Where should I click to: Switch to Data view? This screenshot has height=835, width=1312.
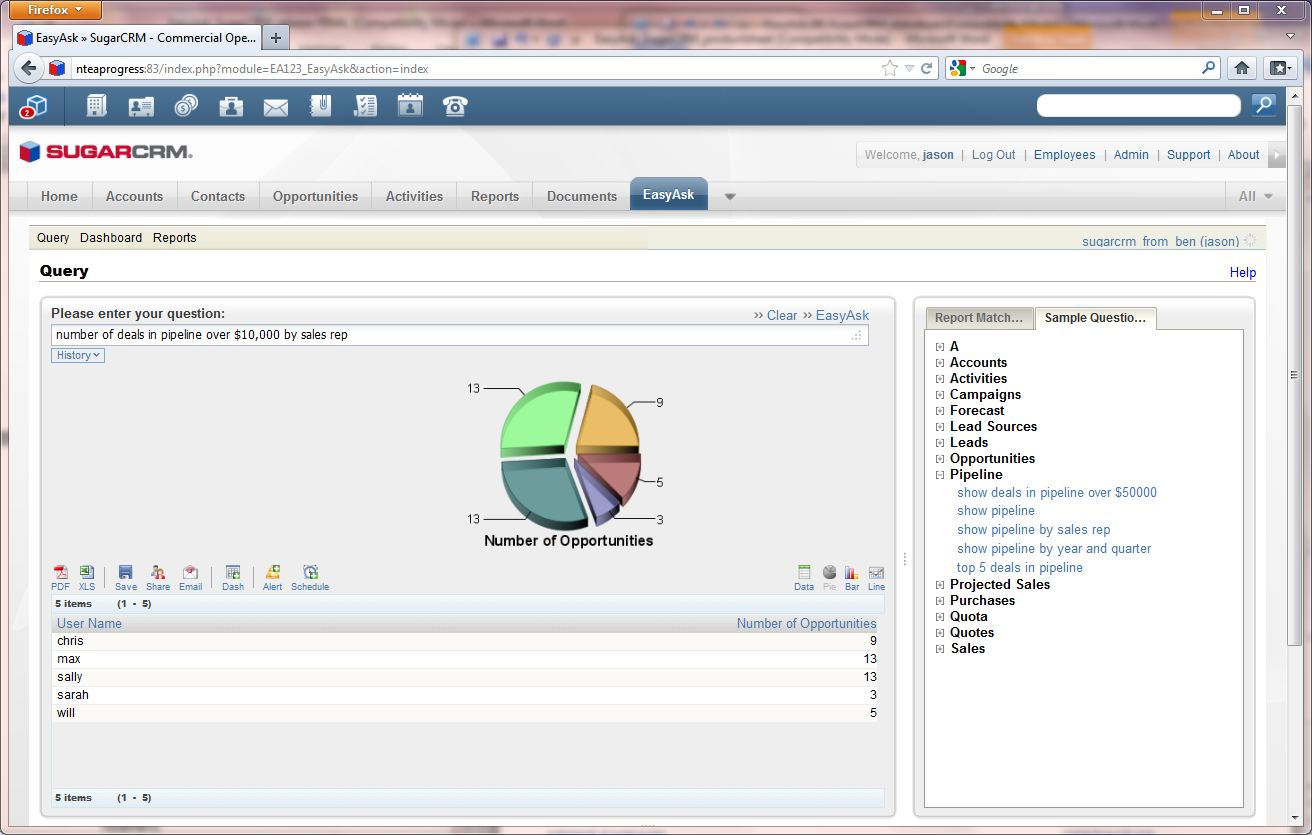click(804, 578)
